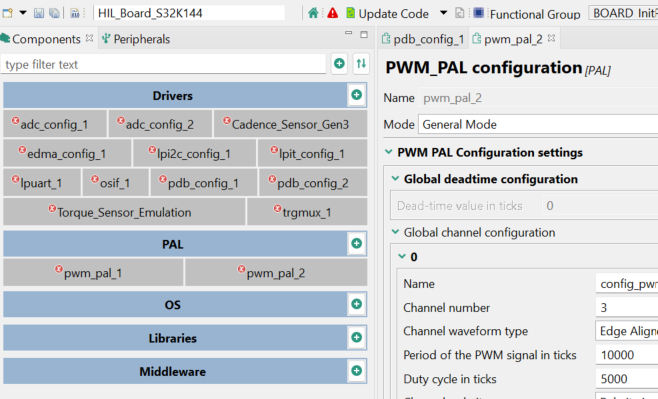Select pwm_pal_2 in the PAL list

(x=276, y=273)
